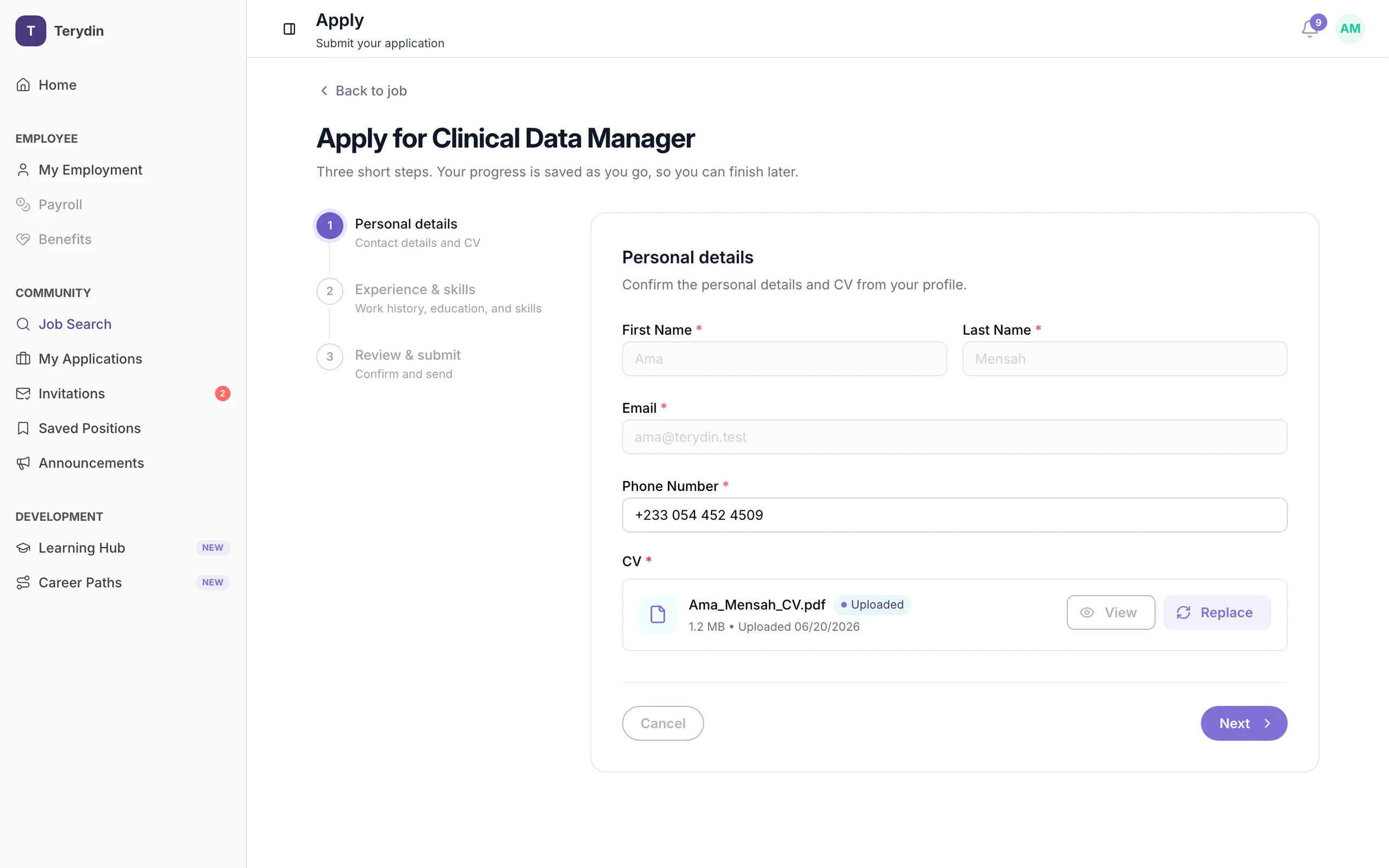Open Career Paths
Screen dimensions: 1389x868
point(123,583)
